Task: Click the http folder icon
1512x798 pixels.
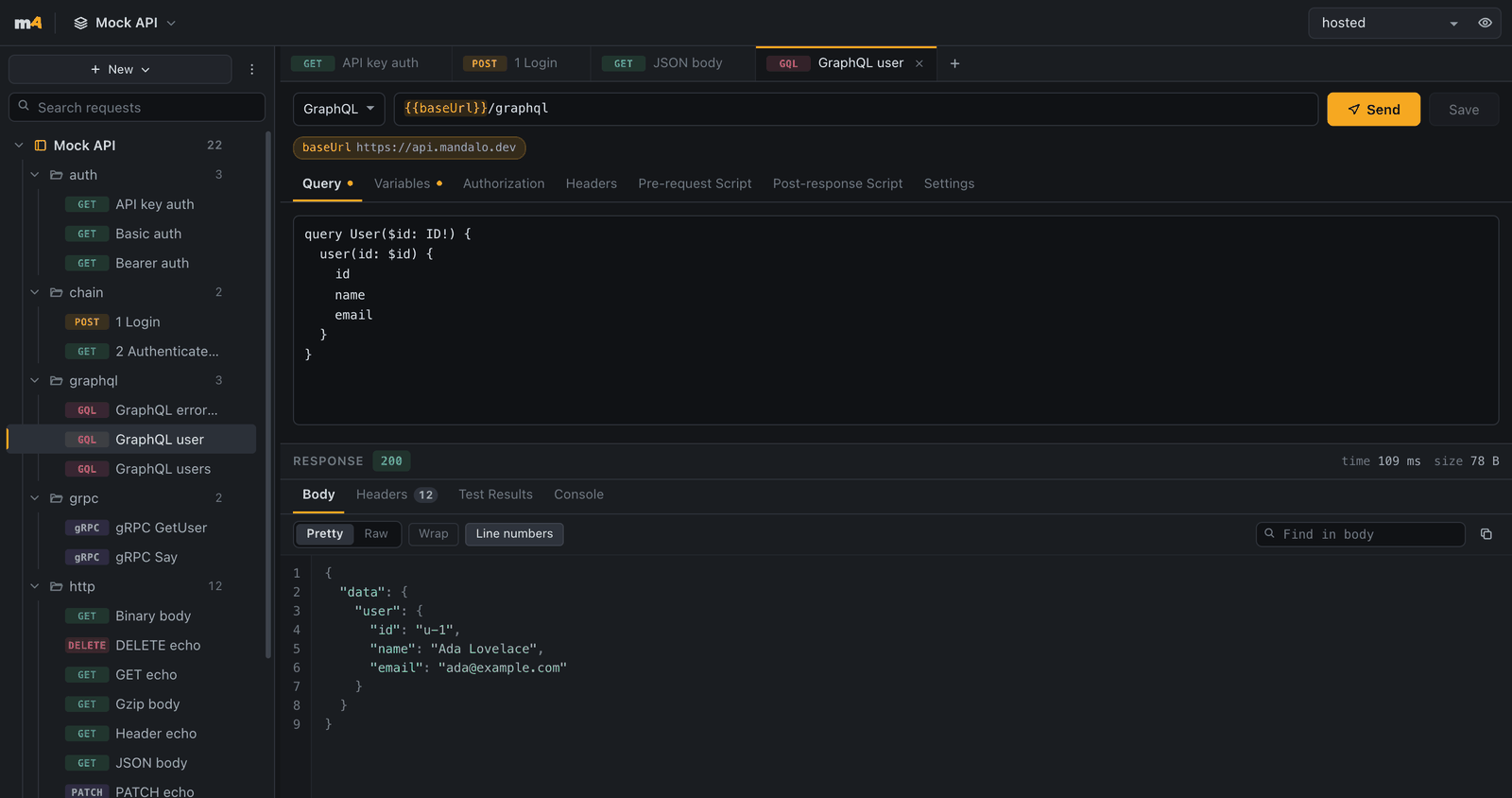Action: point(57,586)
